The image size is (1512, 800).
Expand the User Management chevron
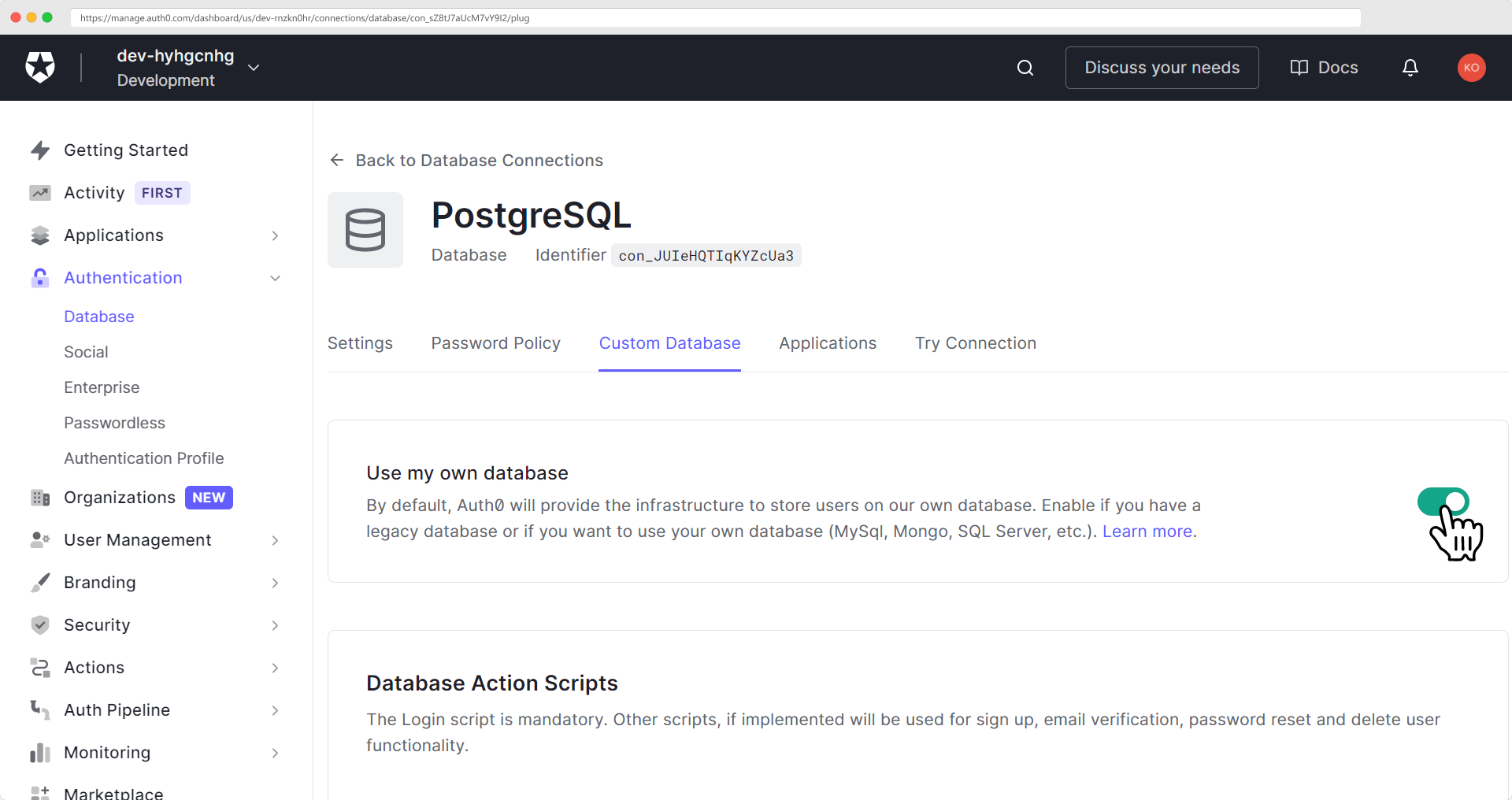coord(275,540)
